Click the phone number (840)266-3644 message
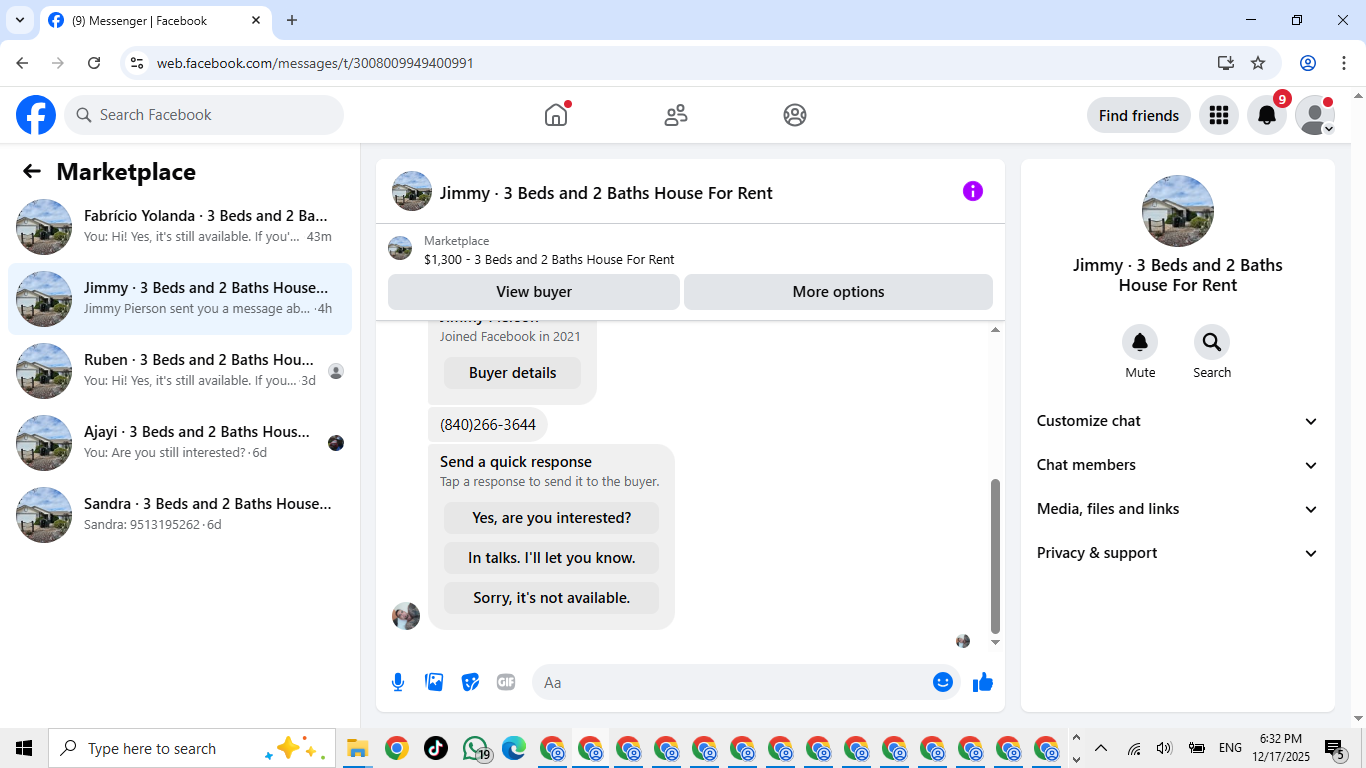The image size is (1366, 768). point(488,425)
